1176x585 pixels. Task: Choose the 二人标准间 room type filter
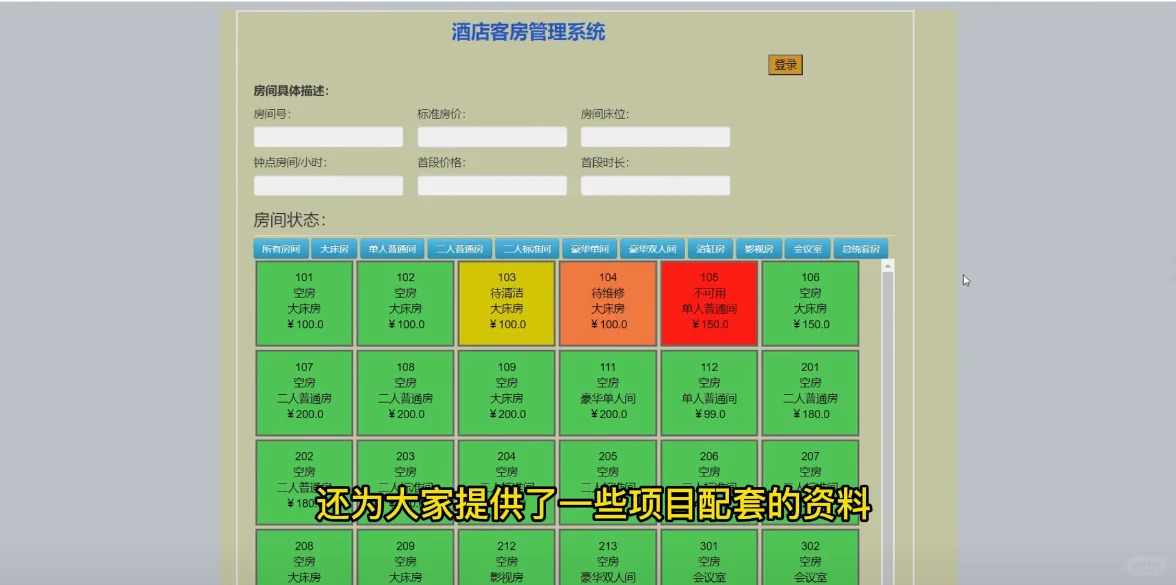click(x=529, y=248)
